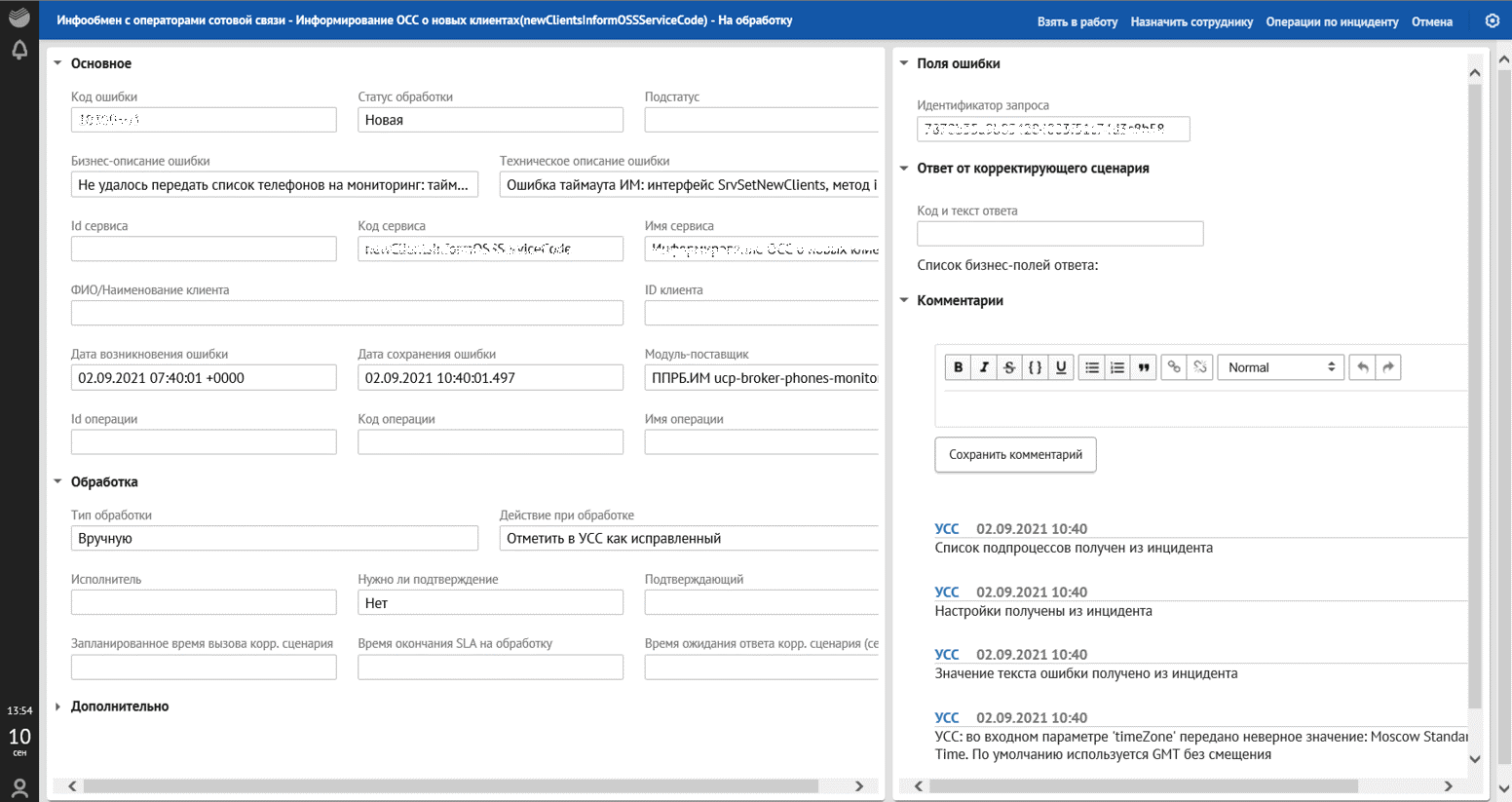
Task: Open Операции по инциденту menu
Action: [x=1332, y=21]
